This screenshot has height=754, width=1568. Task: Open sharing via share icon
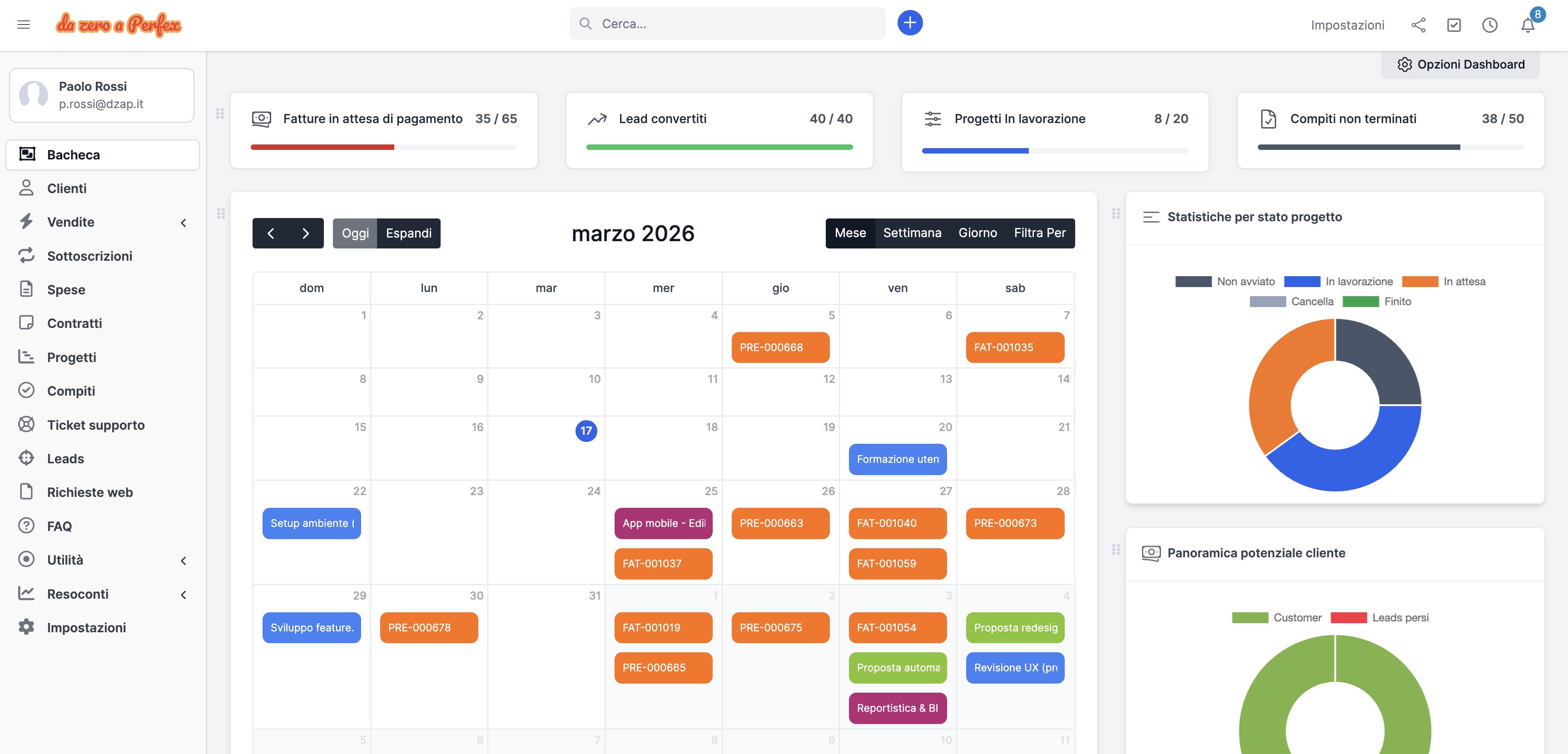1419,25
